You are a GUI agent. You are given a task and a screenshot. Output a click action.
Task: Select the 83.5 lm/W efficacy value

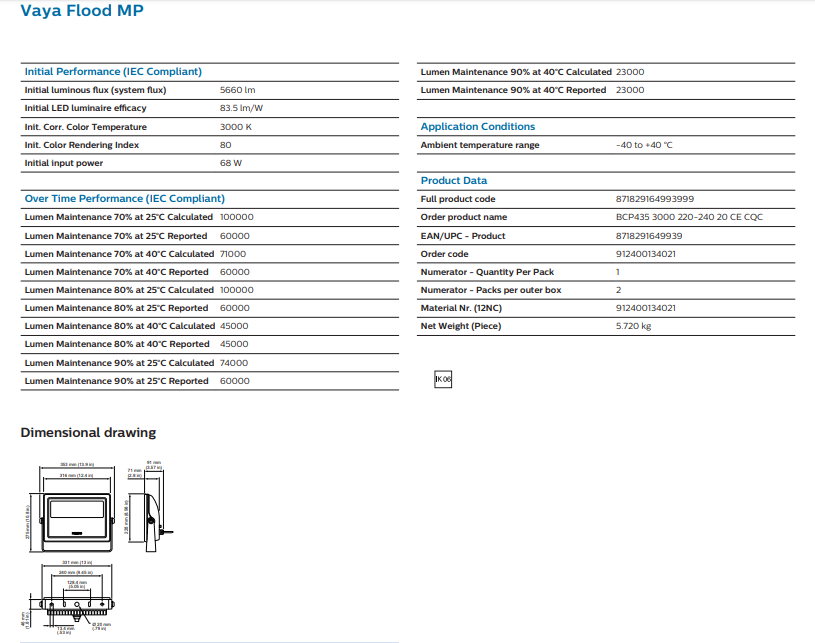click(x=241, y=108)
